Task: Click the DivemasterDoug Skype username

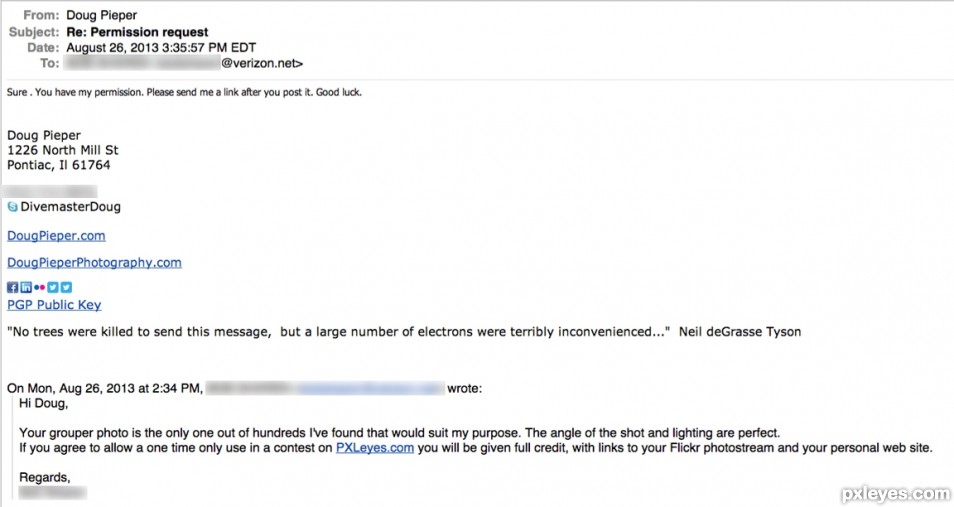Action: [71, 207]
